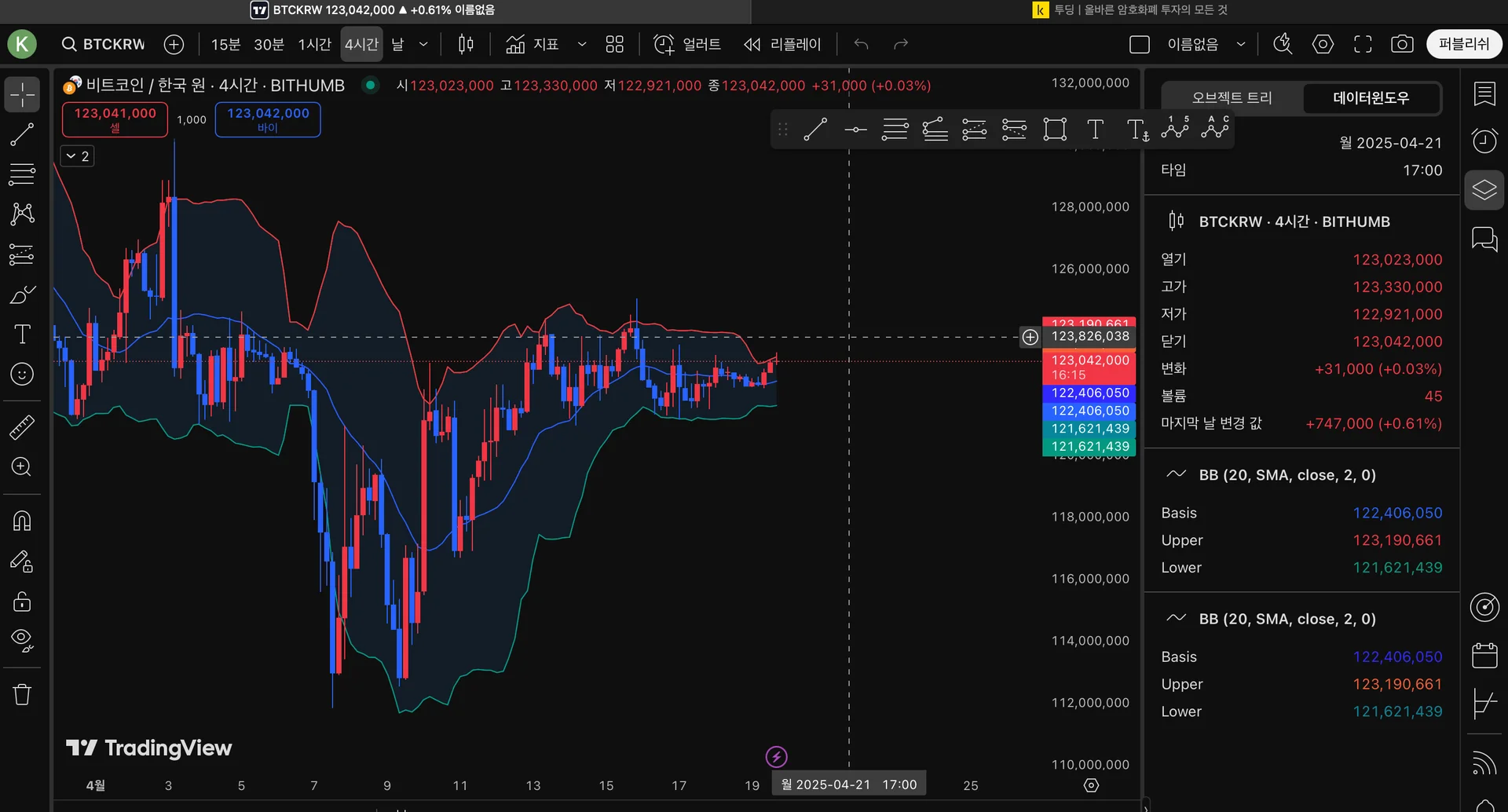Expand the indicator templates dropdown
1508x812 pixels.
[x=582, y=44]
